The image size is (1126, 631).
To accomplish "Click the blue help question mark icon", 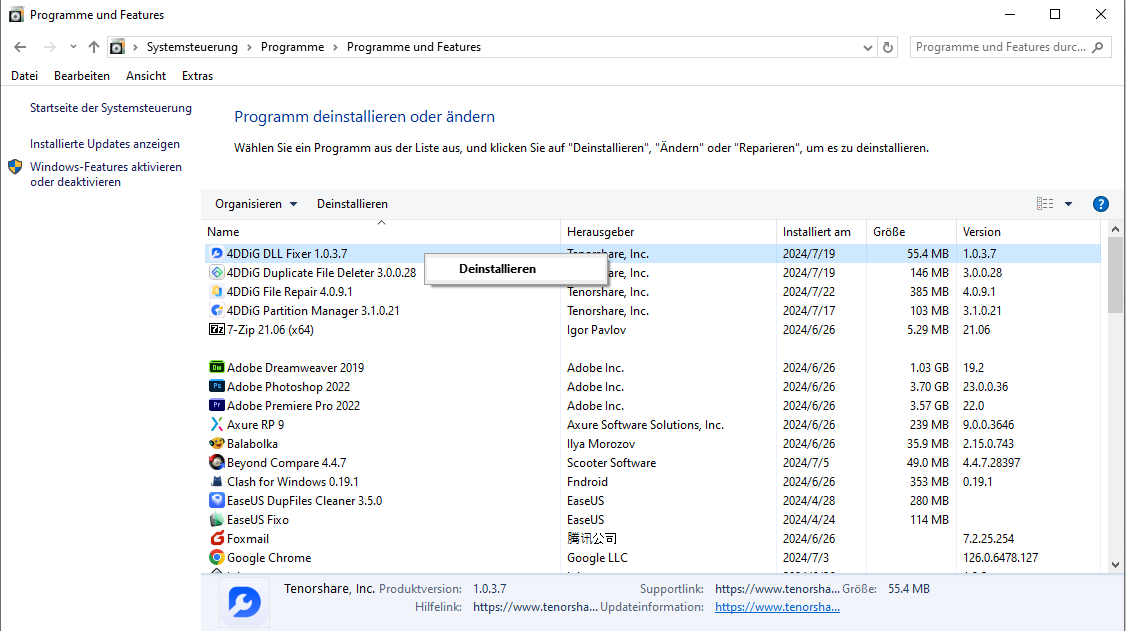I will click(1101, 204).
